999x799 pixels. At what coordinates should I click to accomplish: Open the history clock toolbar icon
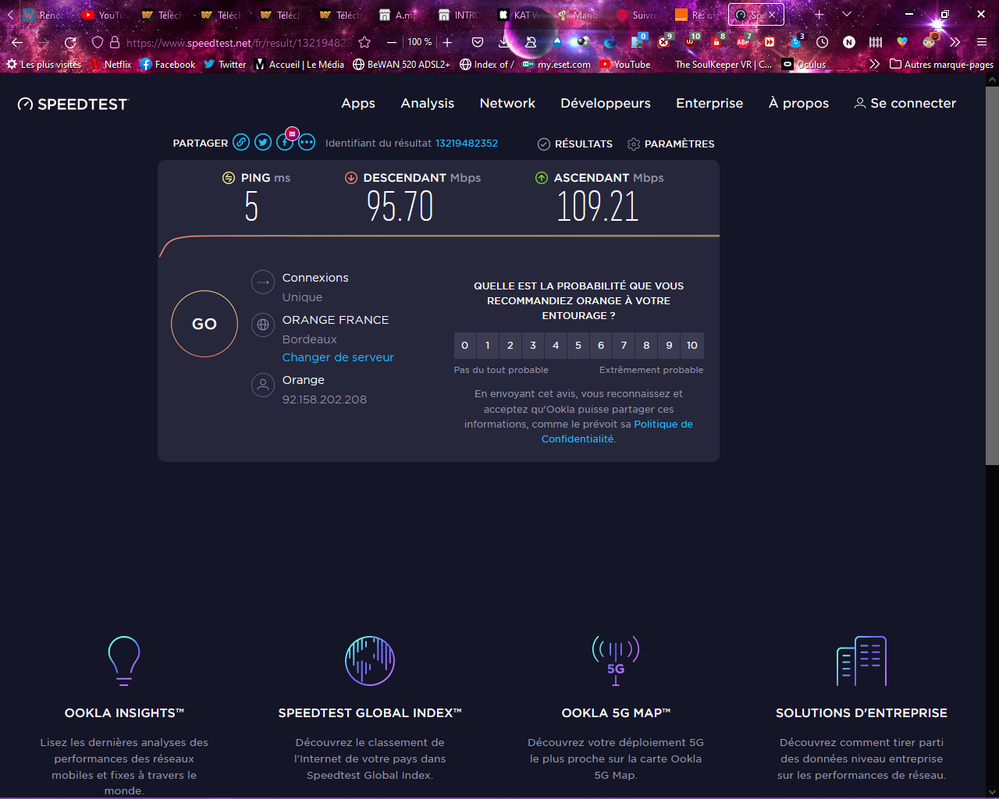(823, 42)
